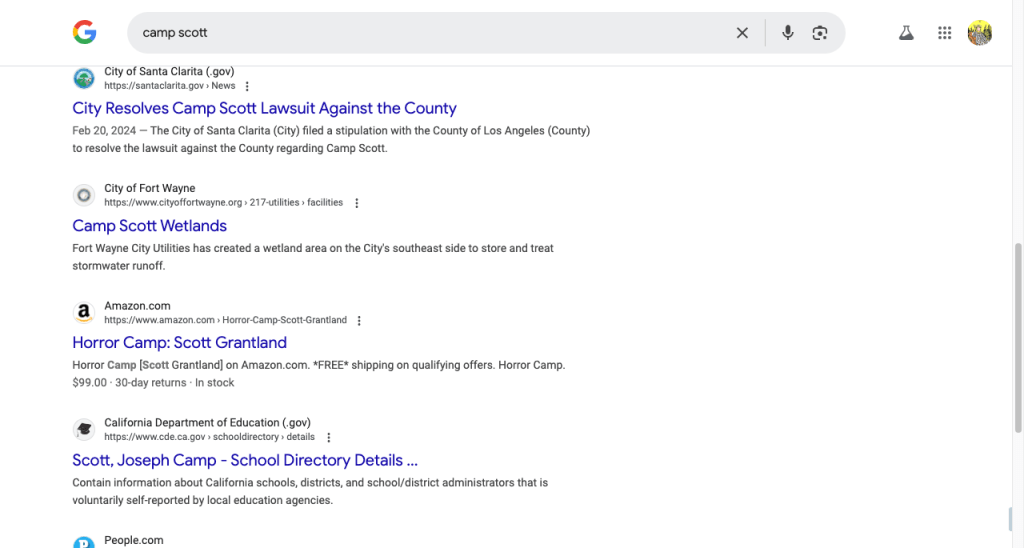Screen dimensions: 1024x548
Task: Open more options for cde.ca.gov result
Action: tap(329, 438)
